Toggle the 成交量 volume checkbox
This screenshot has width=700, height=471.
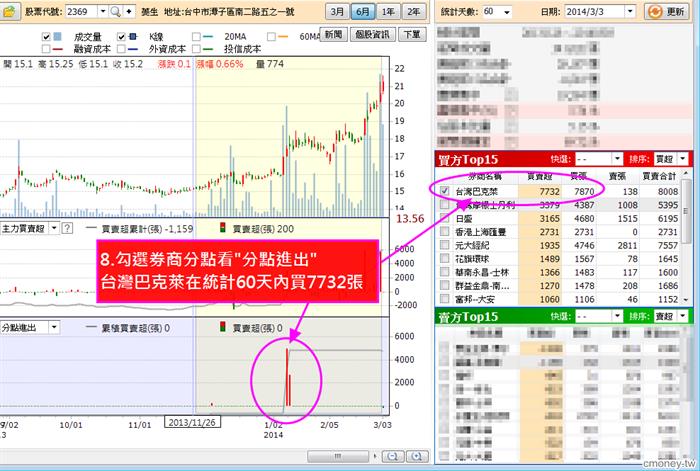tap(46, 37)
